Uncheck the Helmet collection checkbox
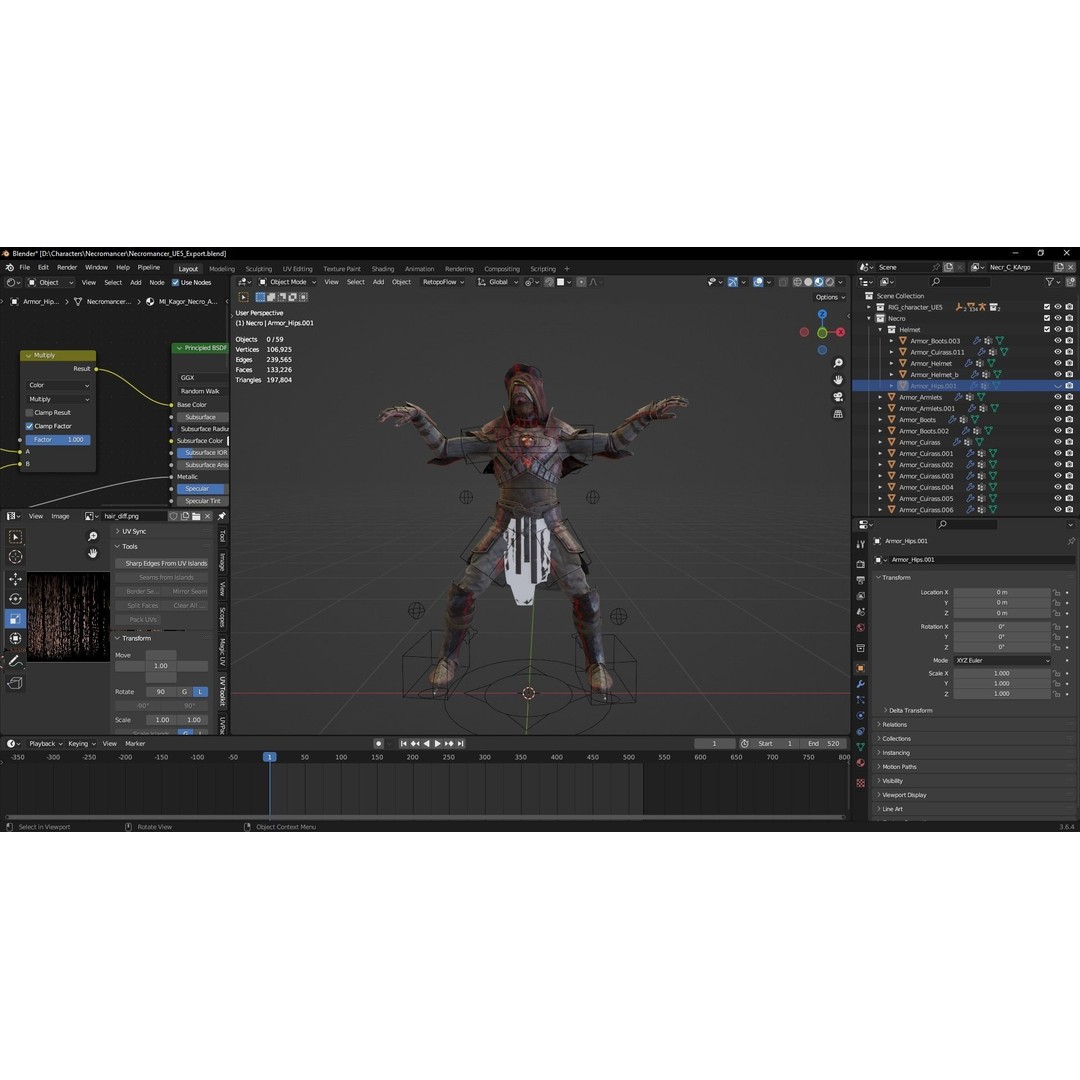This screenshot has width=1080, height=1080. click(1047, 329)
